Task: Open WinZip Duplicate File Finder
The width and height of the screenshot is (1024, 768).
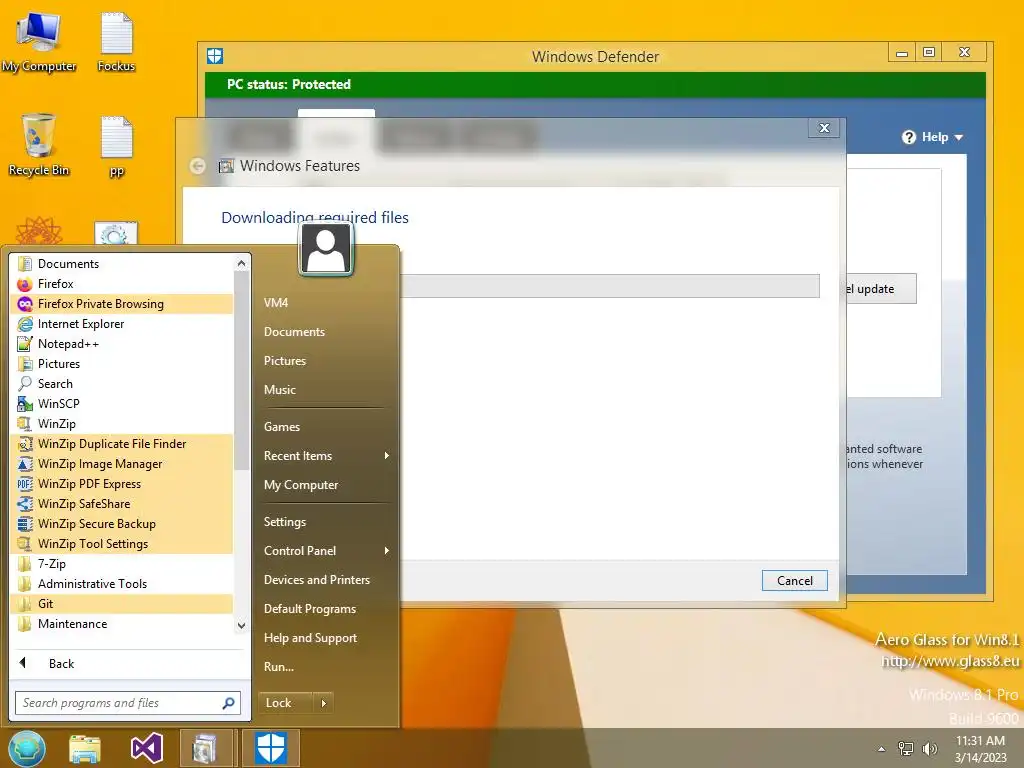Action: click(x=122, y=444)
